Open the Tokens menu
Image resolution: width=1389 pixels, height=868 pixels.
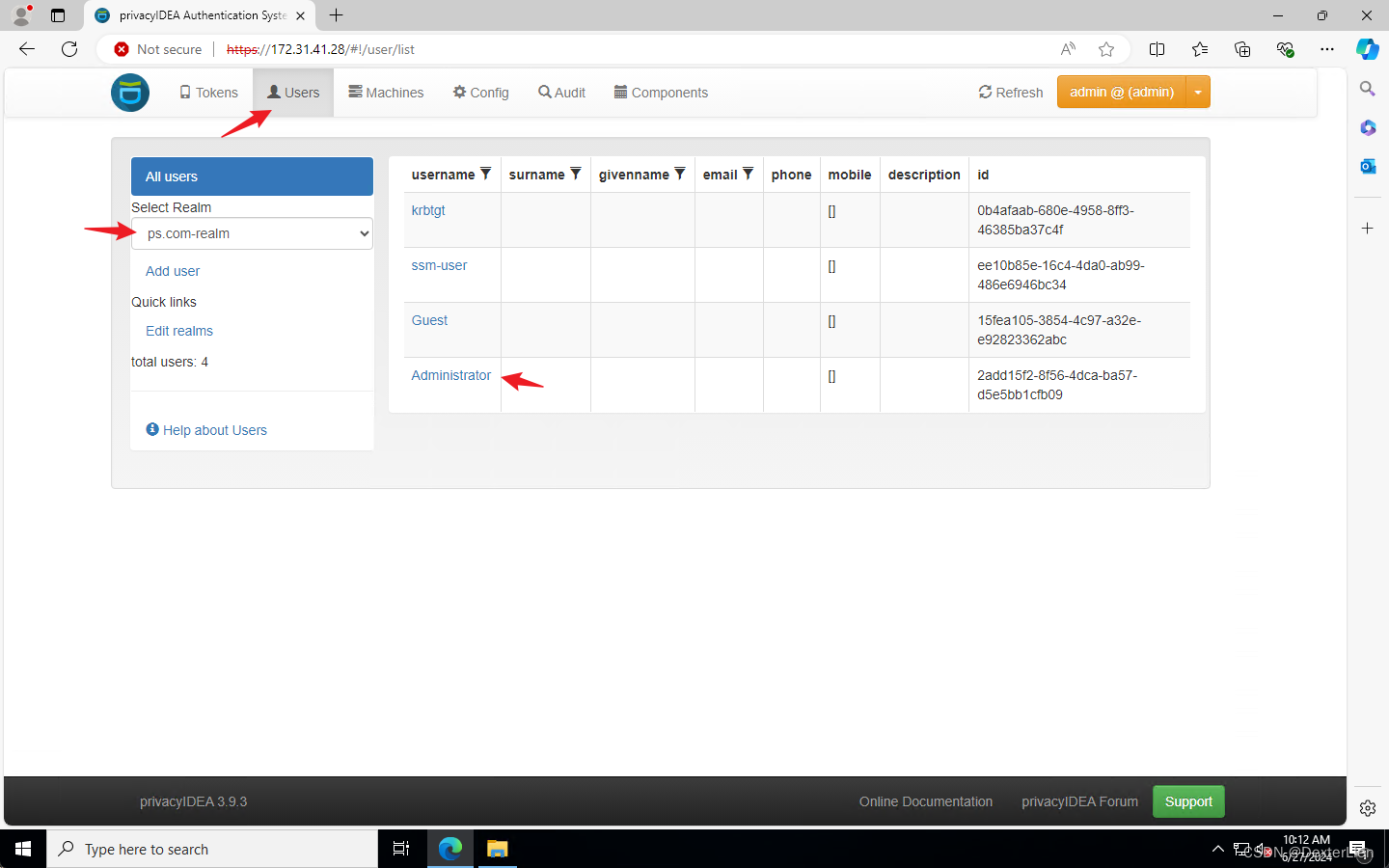(208, 93)
